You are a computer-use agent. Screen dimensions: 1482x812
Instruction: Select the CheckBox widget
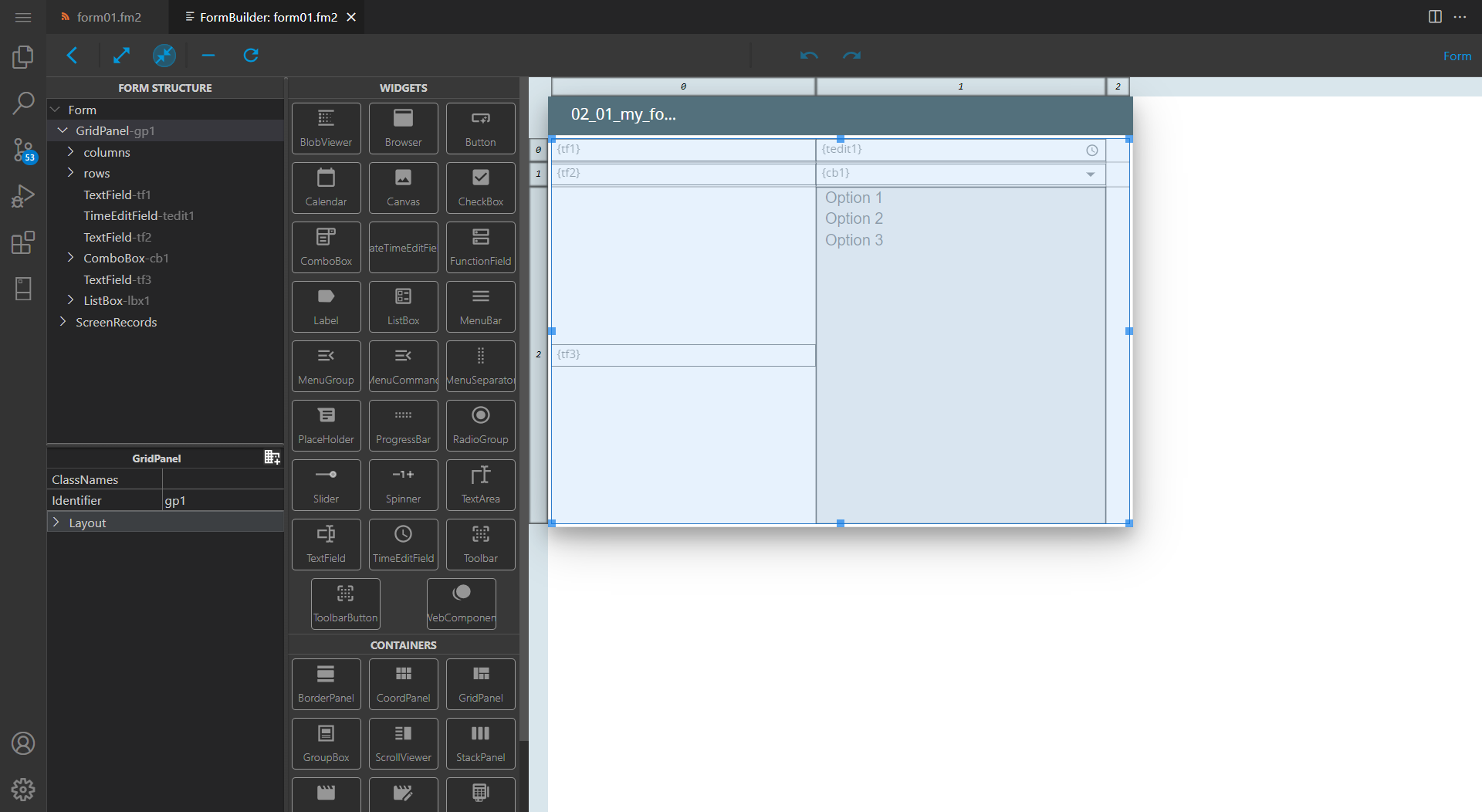point(480,188)
